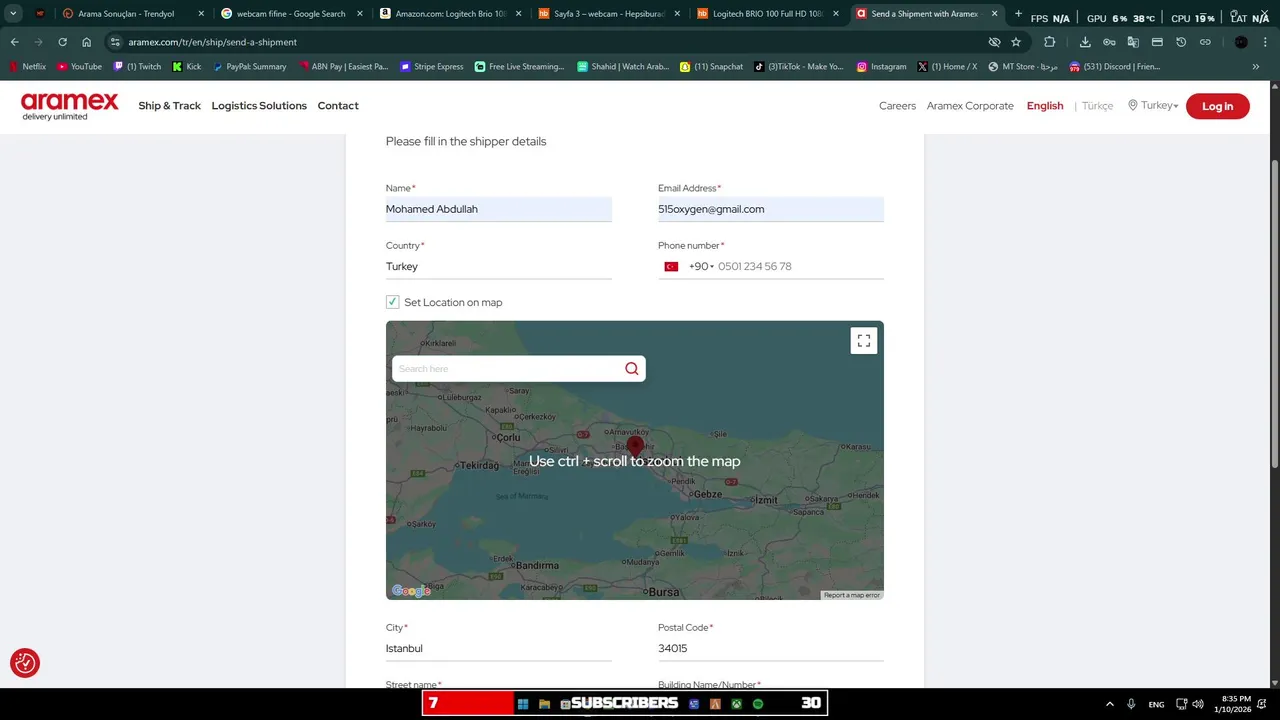This screenshot has height=720, width=1280.
Task: Open Aramex Corporate link
Action: point(970,105)
